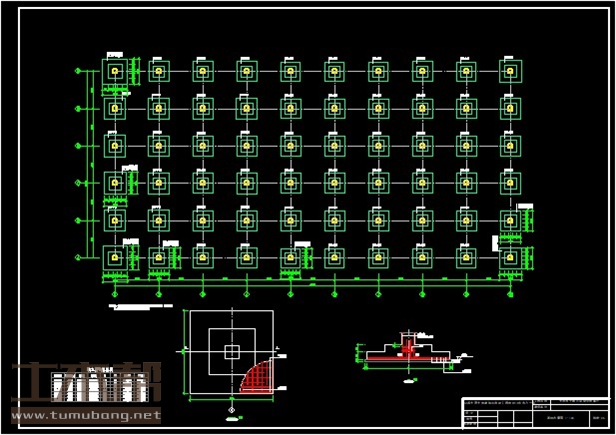Image resolution: width=616 pixels, height=435 pixels.
Task: Select the top-right corner footing symbol
Action: (x=510, y=71)
